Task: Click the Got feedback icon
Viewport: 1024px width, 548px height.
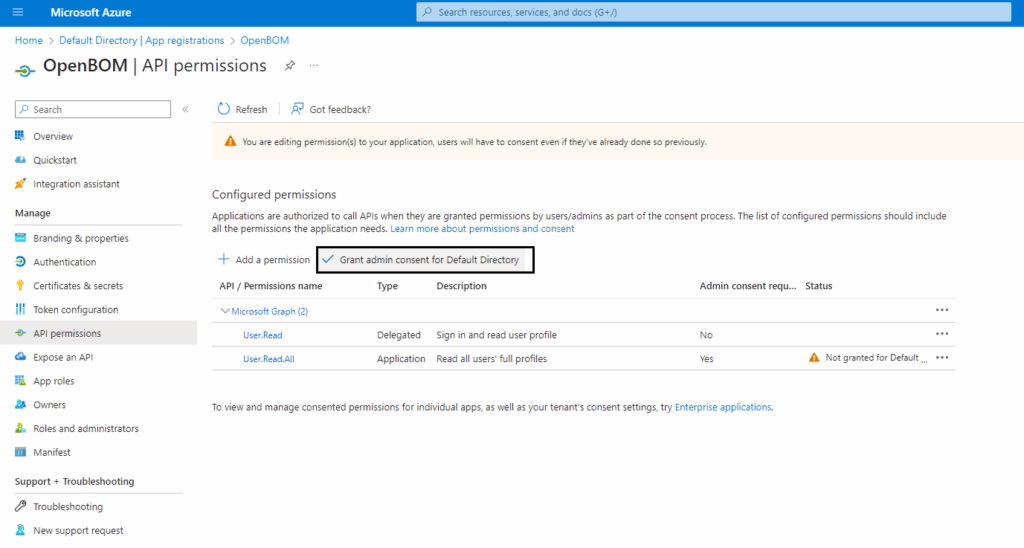Action: coord(297,108)
